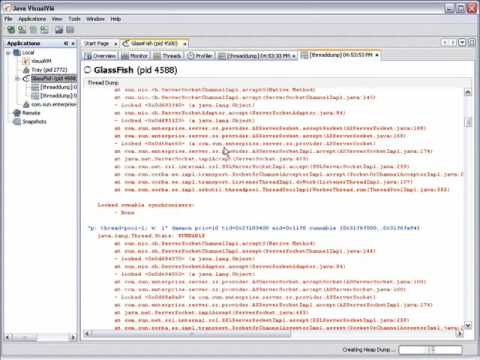
Task: Close the threaddump 04:53:53 PM tab
Action: coord(377,55)
